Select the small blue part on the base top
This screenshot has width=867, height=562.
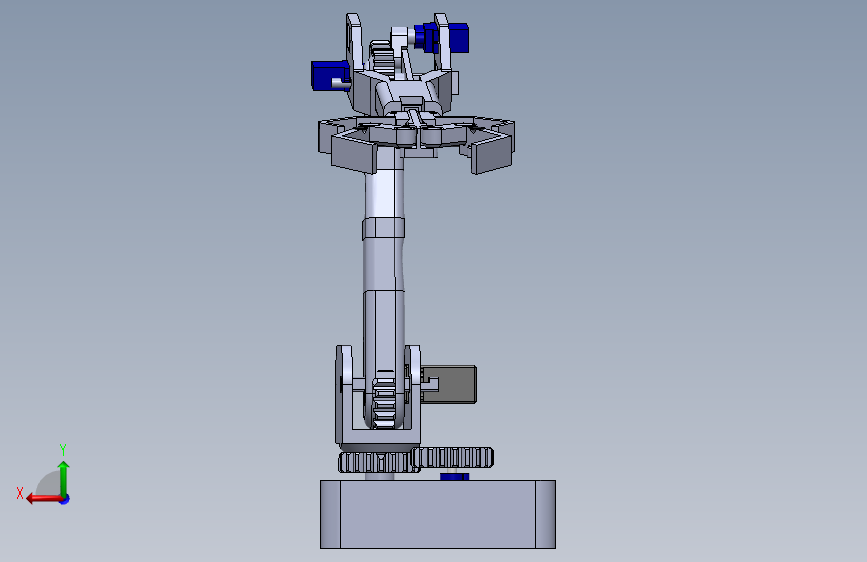[455, 476]
